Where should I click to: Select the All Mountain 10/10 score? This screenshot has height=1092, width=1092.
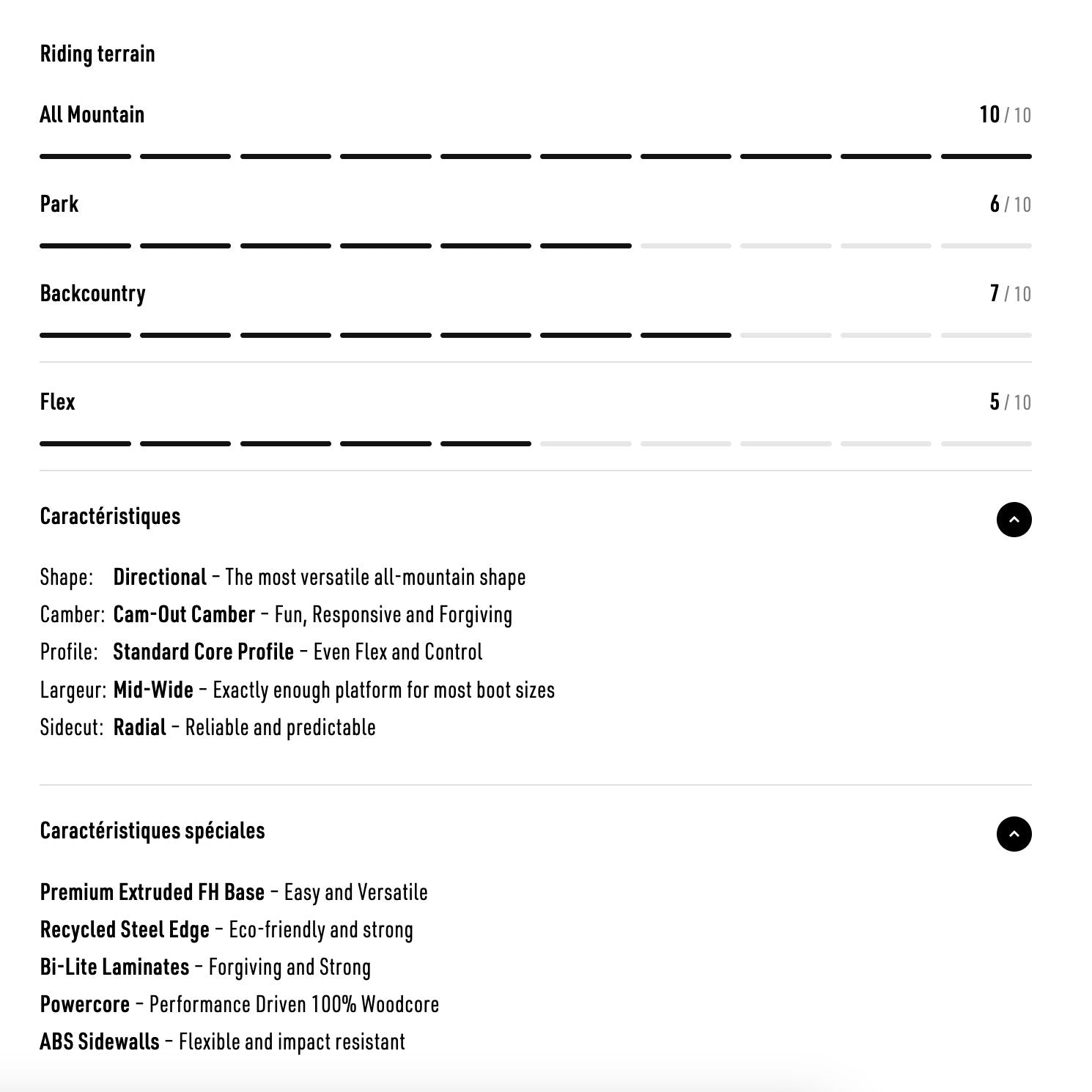1005,115
